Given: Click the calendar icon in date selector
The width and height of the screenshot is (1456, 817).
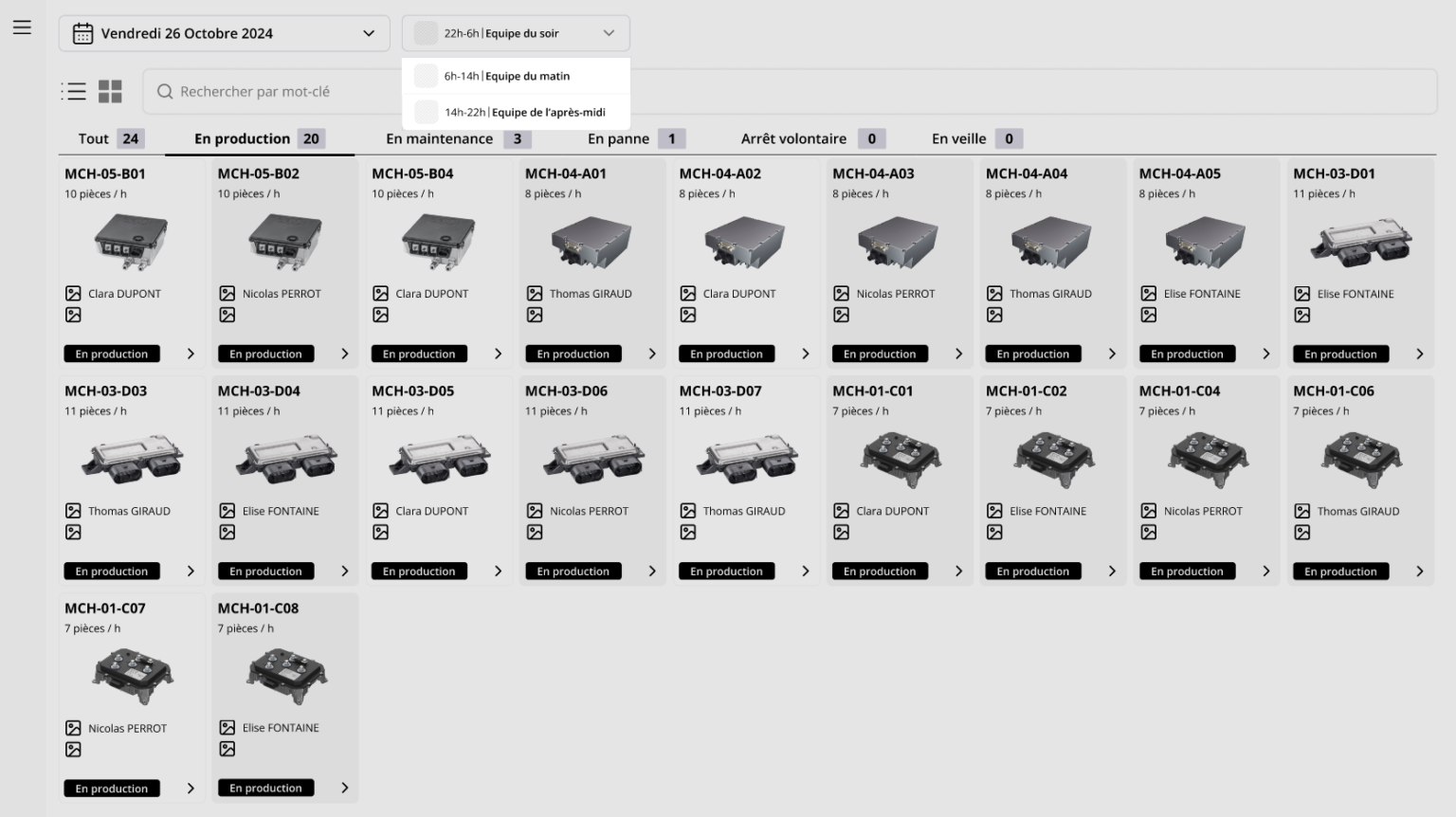Looking at the screenshot, I should pos(82,33).
